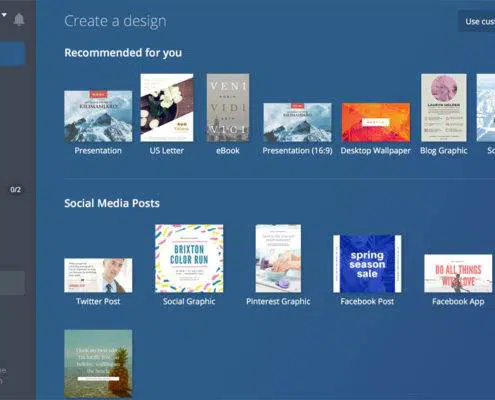The height and width of the screenshot is (400, 495).
Task: Click the Facebook Post label
Action: tap(367, 301)
